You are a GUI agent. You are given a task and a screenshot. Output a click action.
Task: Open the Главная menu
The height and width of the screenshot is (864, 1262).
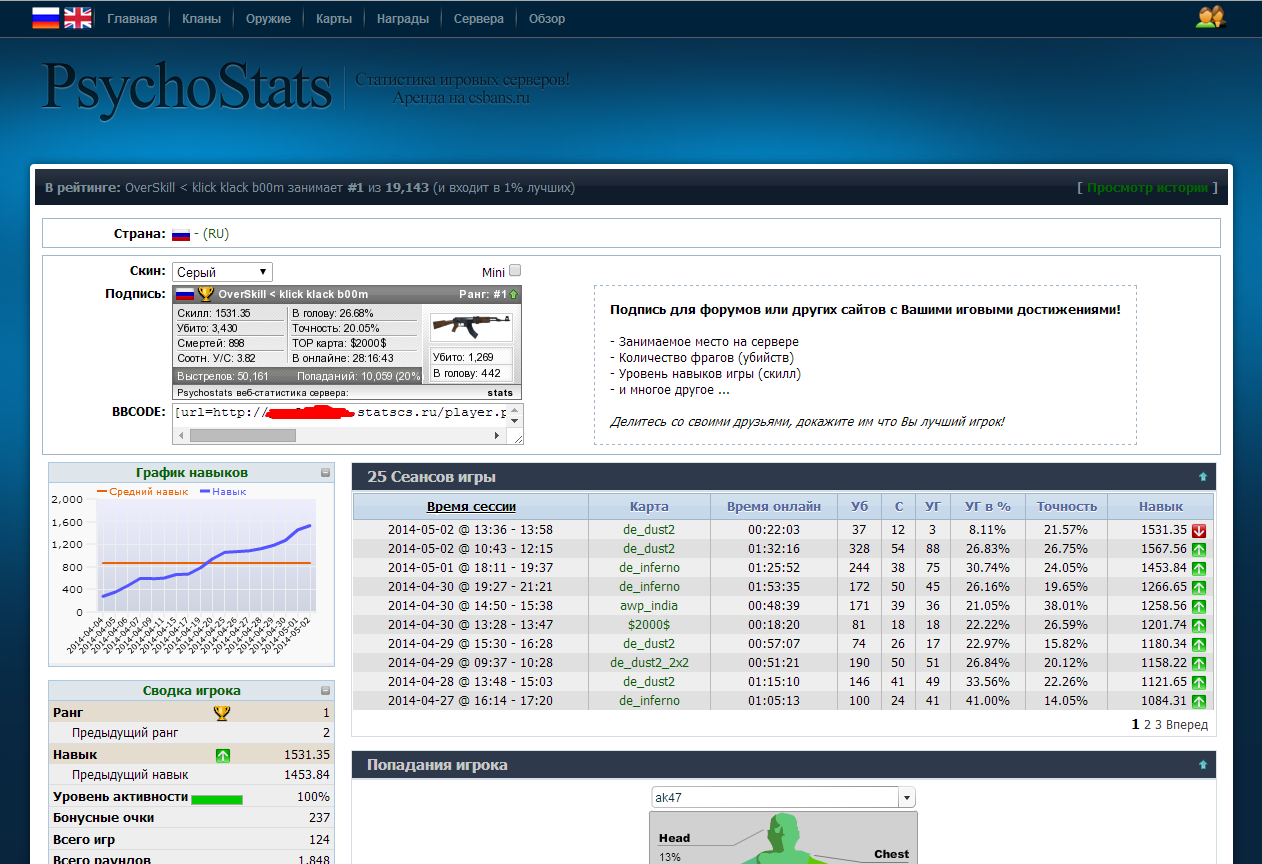coord(132,18)
